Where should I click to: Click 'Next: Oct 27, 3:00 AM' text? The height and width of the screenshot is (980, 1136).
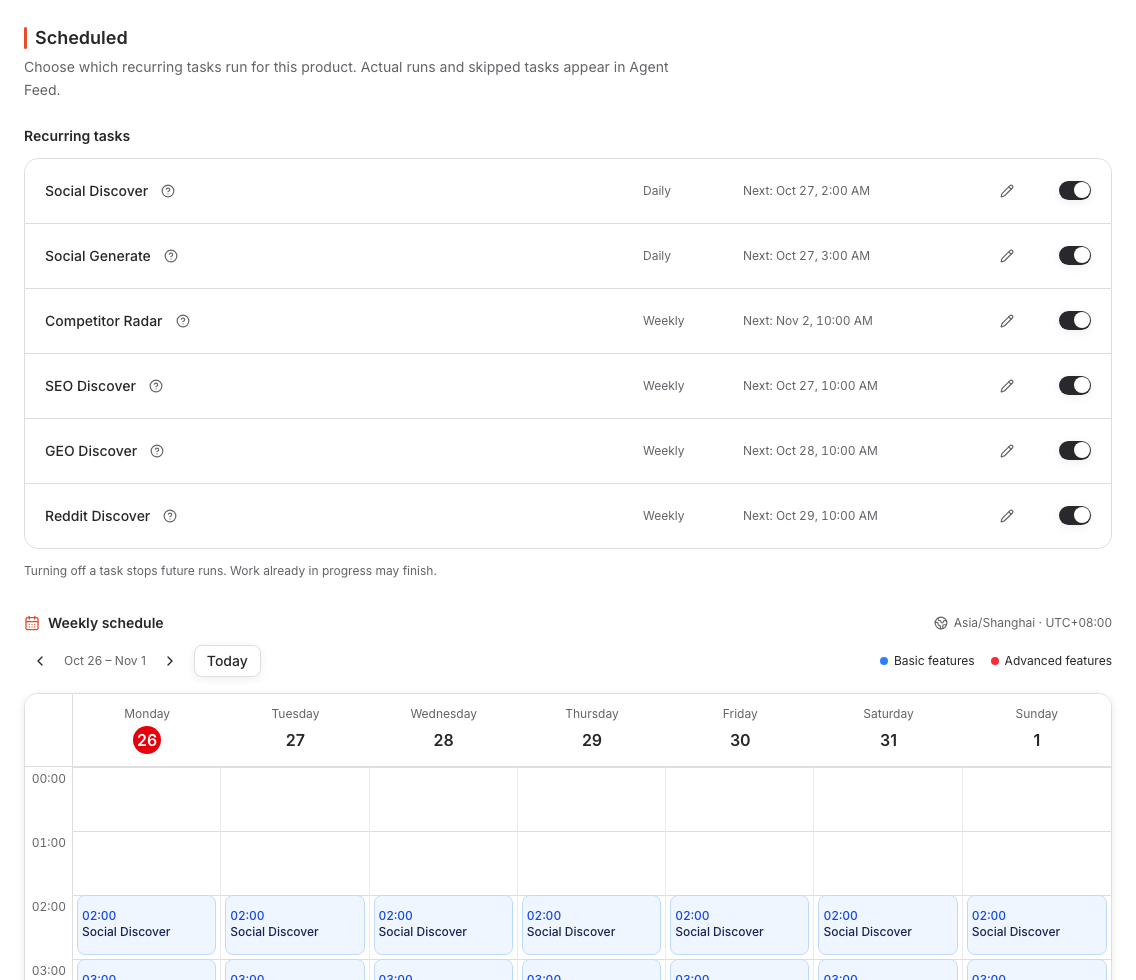pyautogui.click(x=806, y=256)
